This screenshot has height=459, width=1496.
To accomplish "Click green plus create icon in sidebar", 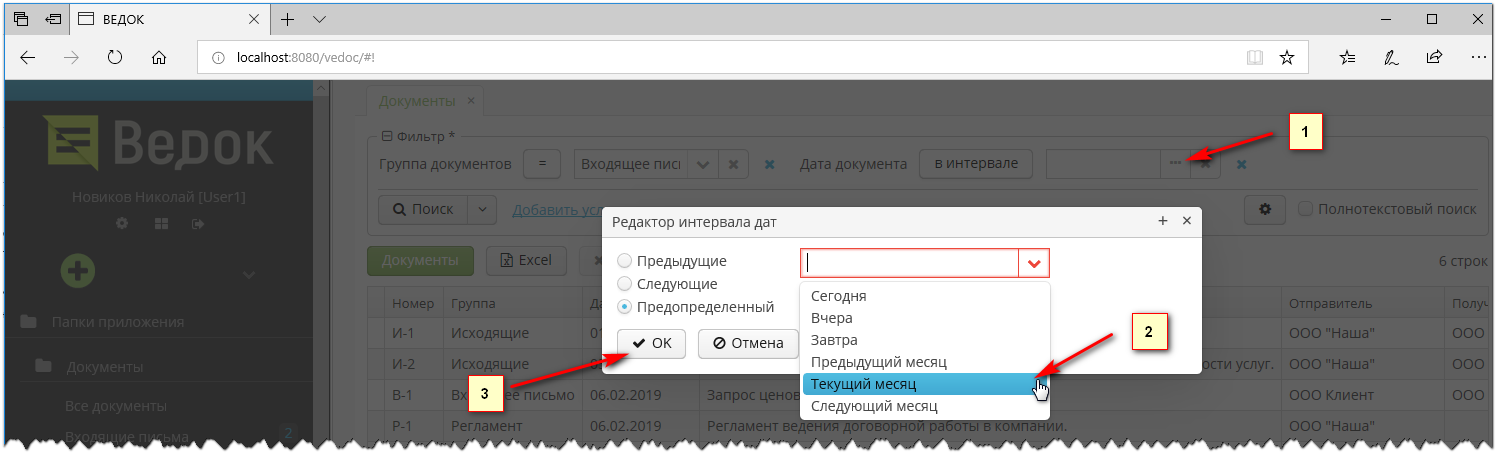I will click(x=78, y=271).
